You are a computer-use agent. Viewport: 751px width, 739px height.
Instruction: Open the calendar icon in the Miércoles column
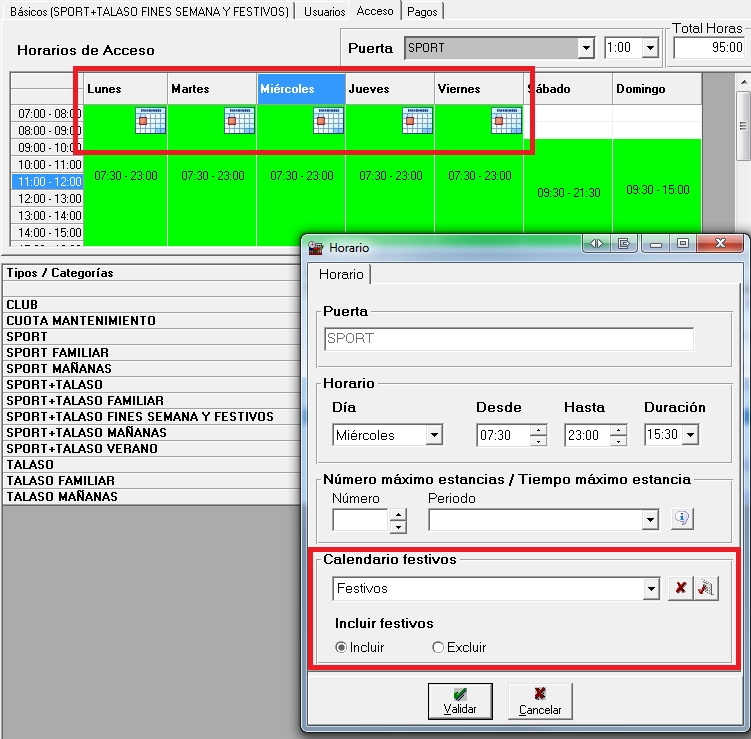click(x=329, y=120)
